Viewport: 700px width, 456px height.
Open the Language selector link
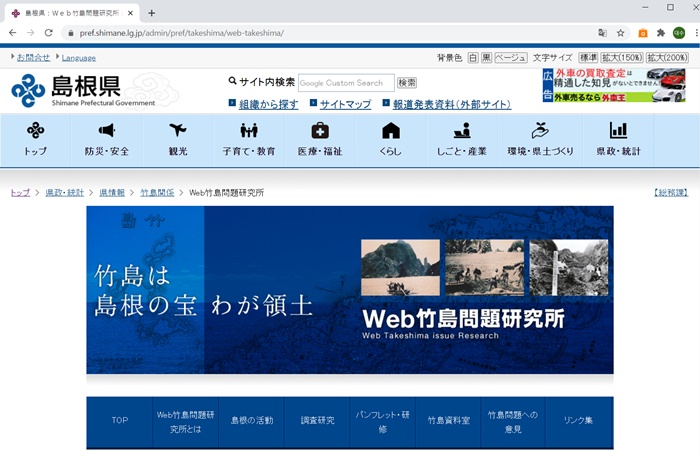[x=79, y=58]
